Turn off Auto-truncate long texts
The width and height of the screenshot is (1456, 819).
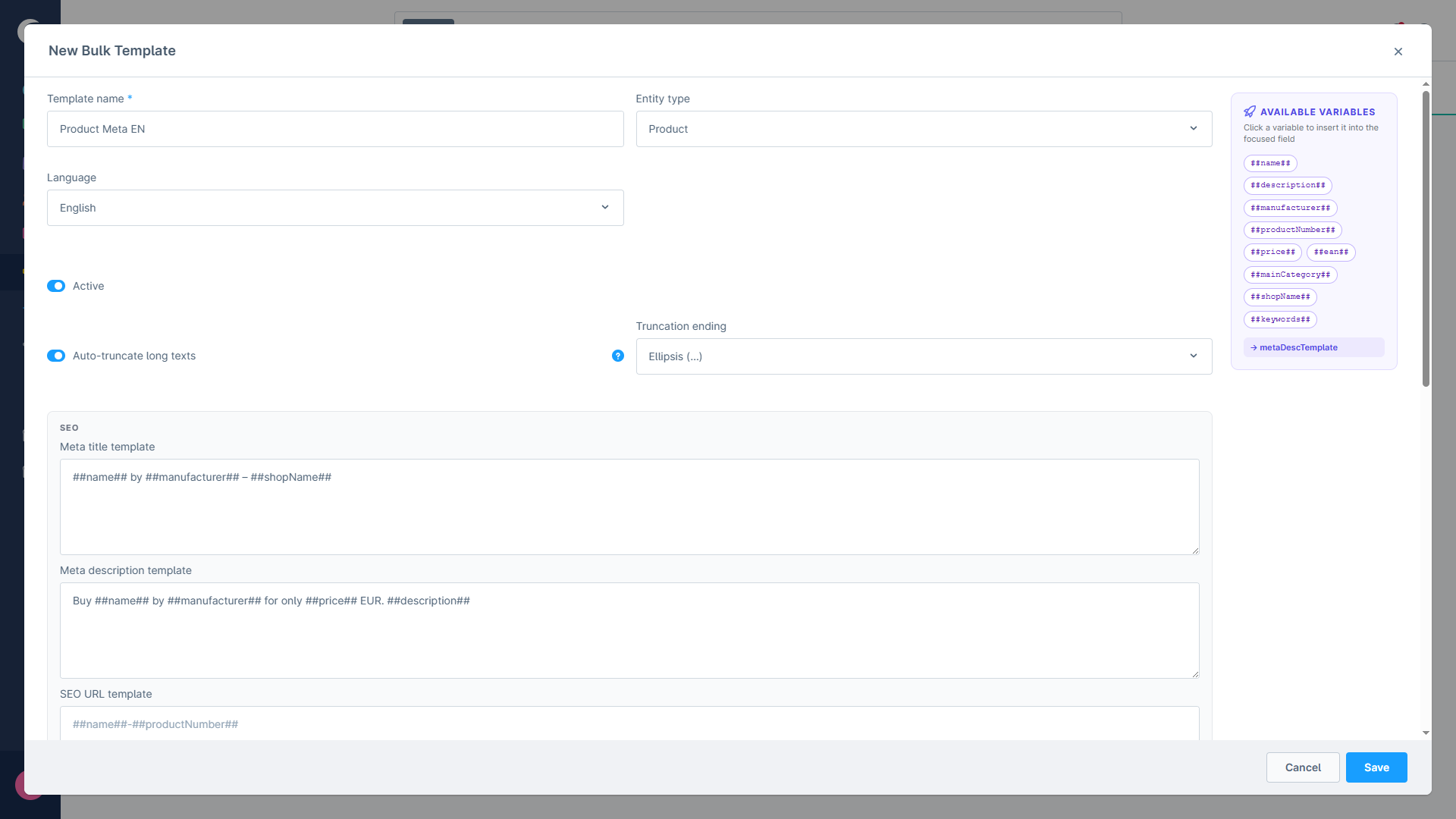tap(56, 356)
